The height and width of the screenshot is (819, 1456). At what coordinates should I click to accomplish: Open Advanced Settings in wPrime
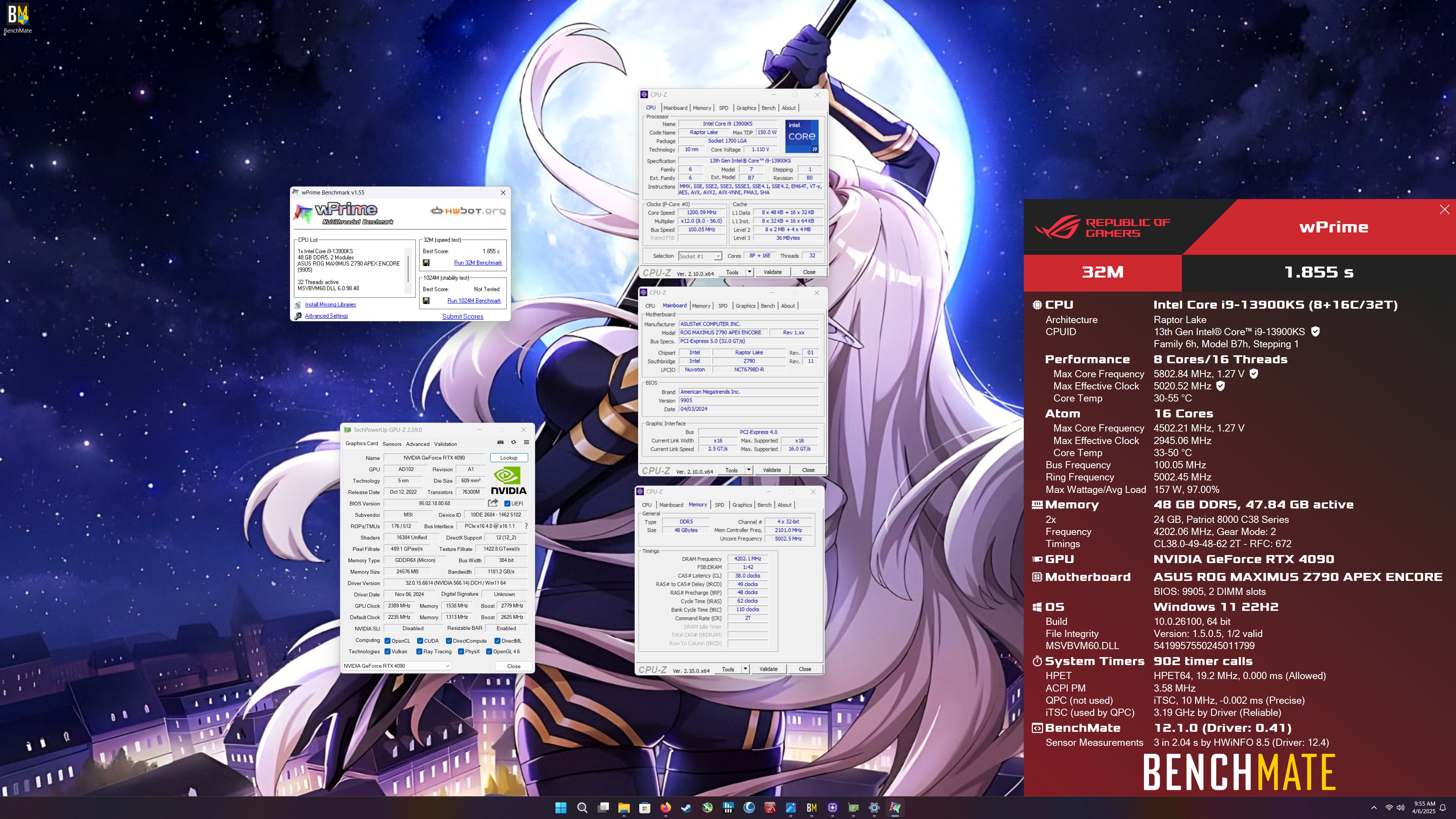(x=326, y=316)
